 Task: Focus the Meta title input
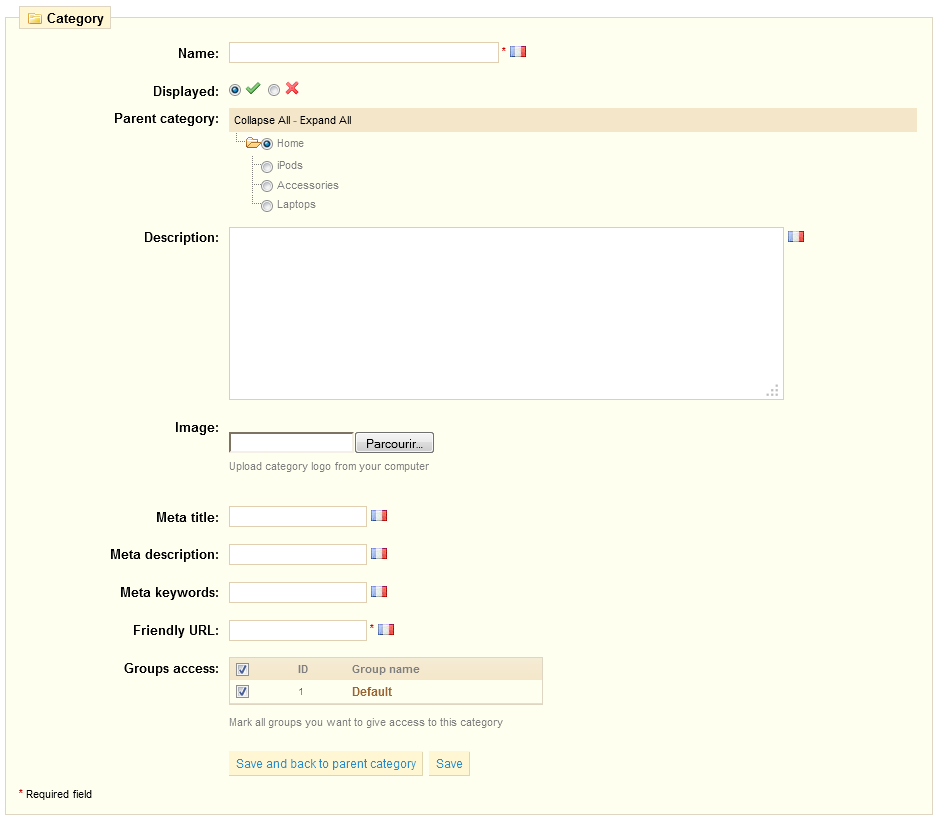tap(298, 516)
